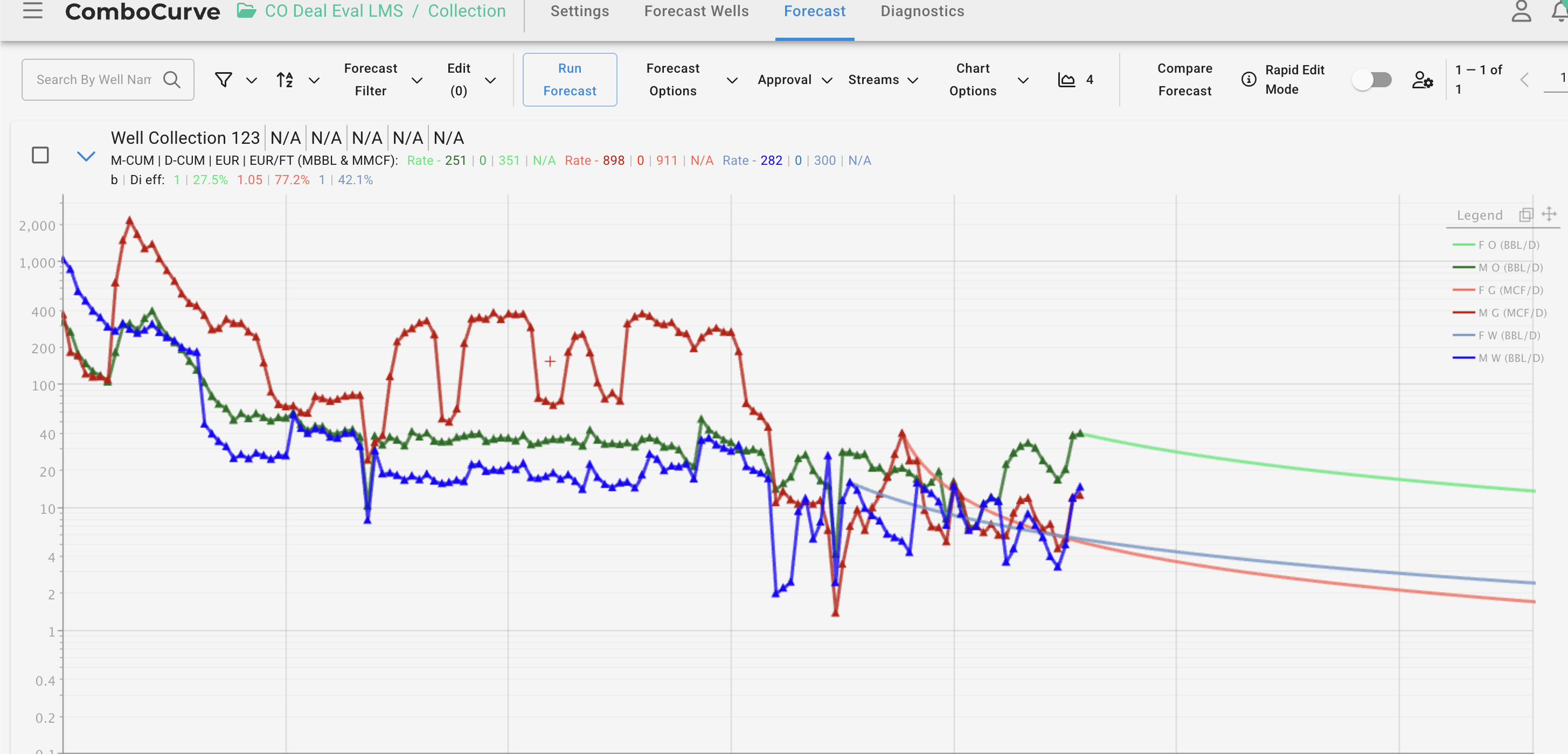Click the chart count layout icon
The image size is (1568, 754).
[x=1066, y=80]
